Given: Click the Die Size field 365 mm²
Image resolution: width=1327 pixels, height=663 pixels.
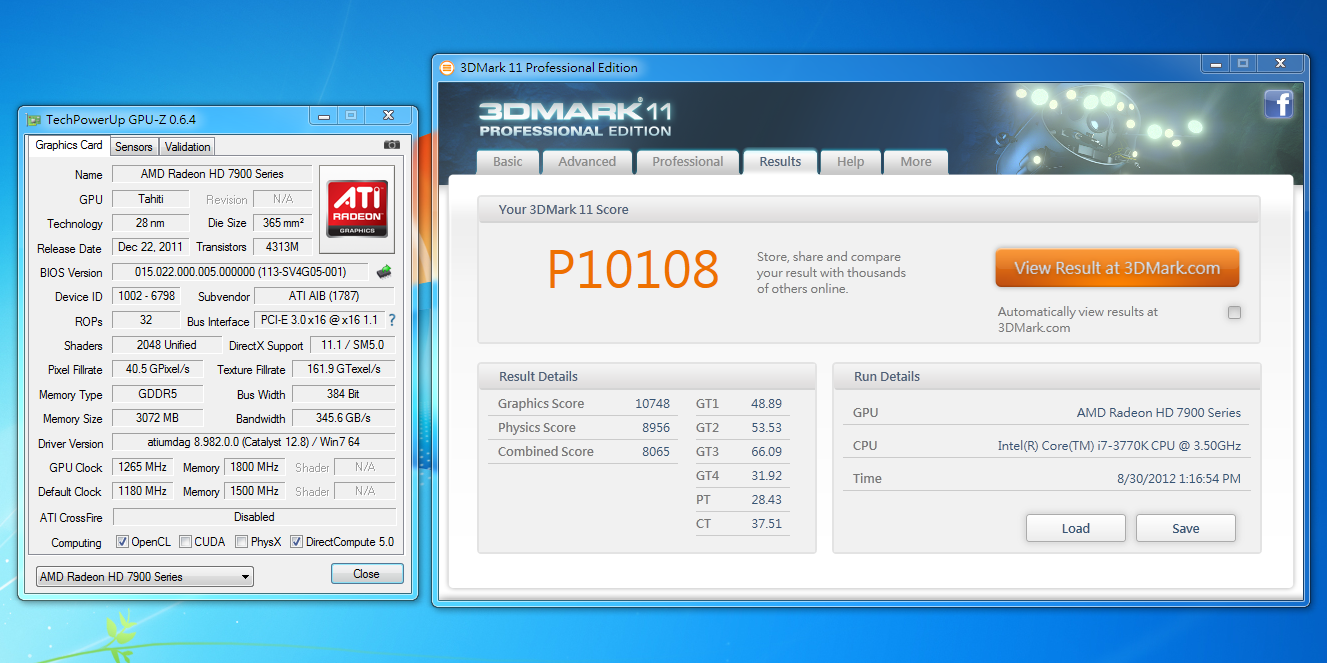Looking at the screenshot, I should pos(282,223).
